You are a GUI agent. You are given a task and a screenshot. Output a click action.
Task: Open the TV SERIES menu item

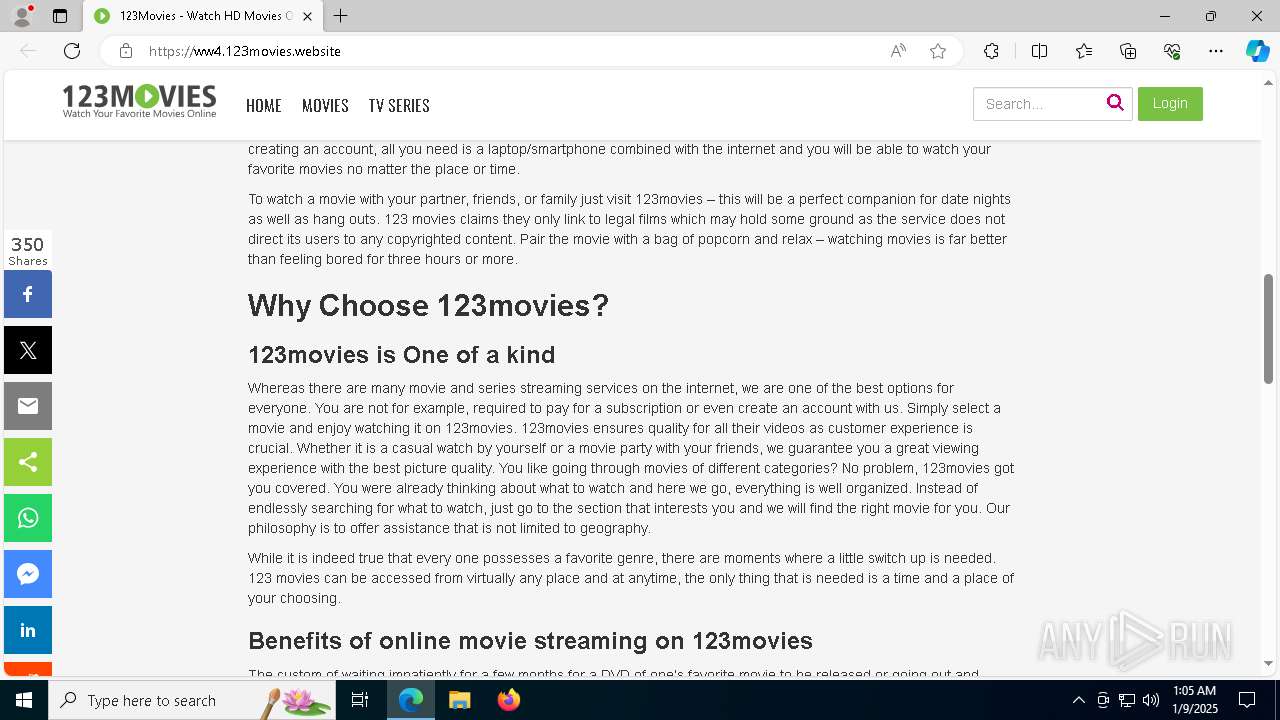click(399, 105)
